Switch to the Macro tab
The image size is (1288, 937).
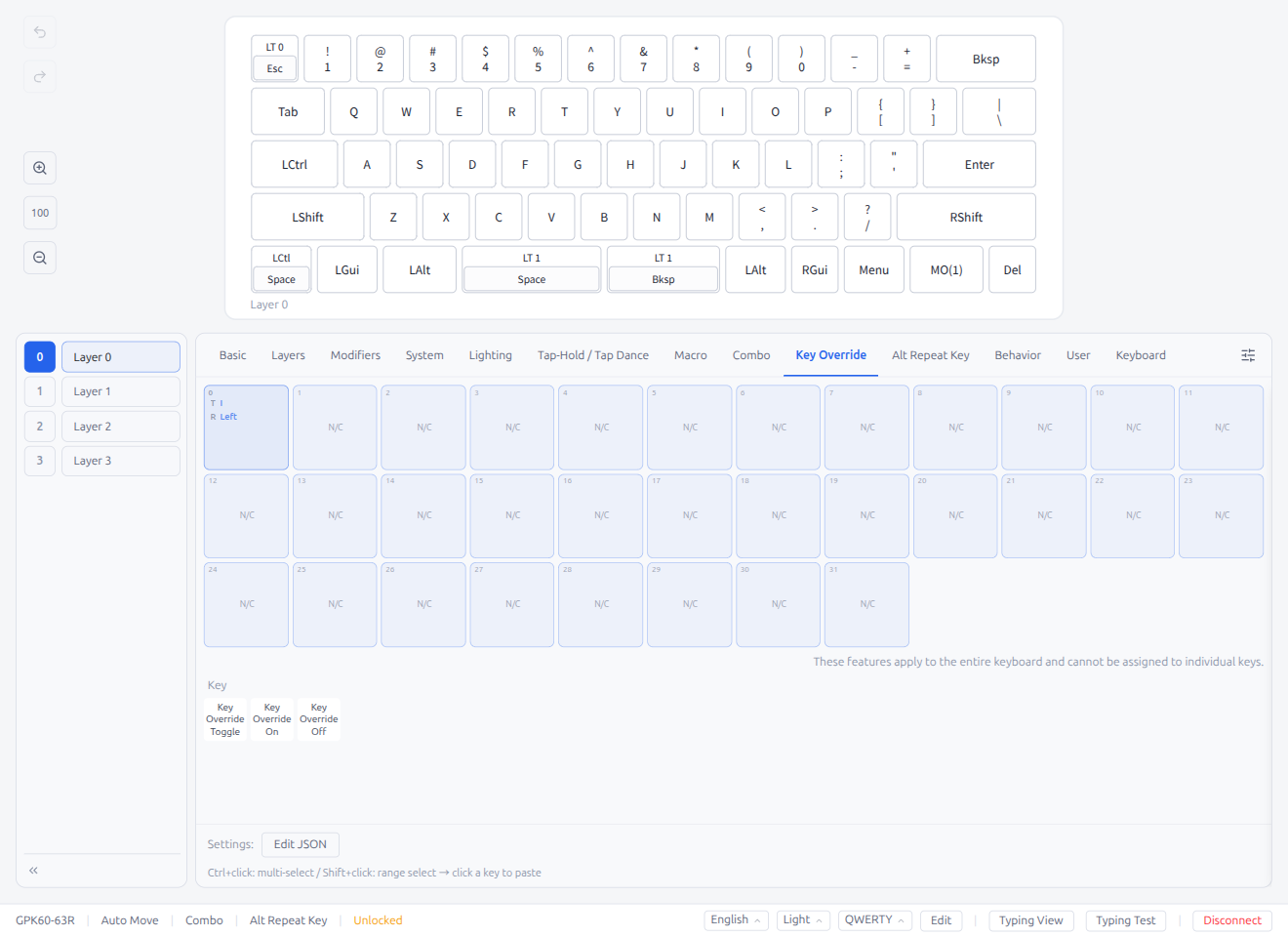pos(691,355)
